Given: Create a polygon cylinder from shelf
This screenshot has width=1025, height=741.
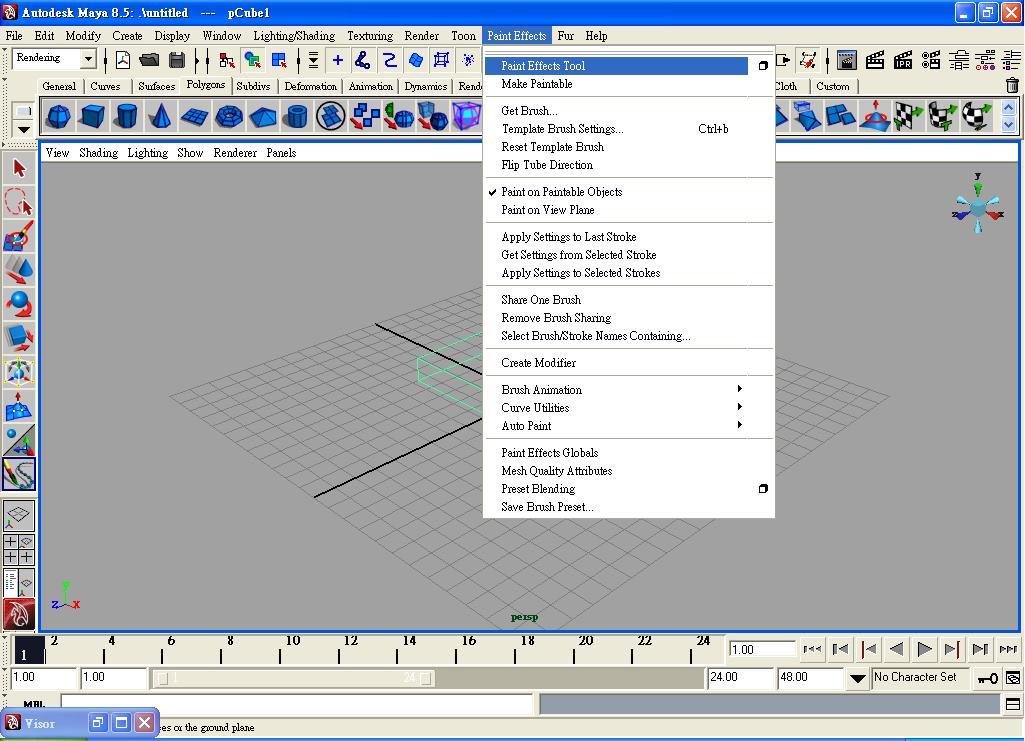Looking at the screenshot, I should 127,117.
